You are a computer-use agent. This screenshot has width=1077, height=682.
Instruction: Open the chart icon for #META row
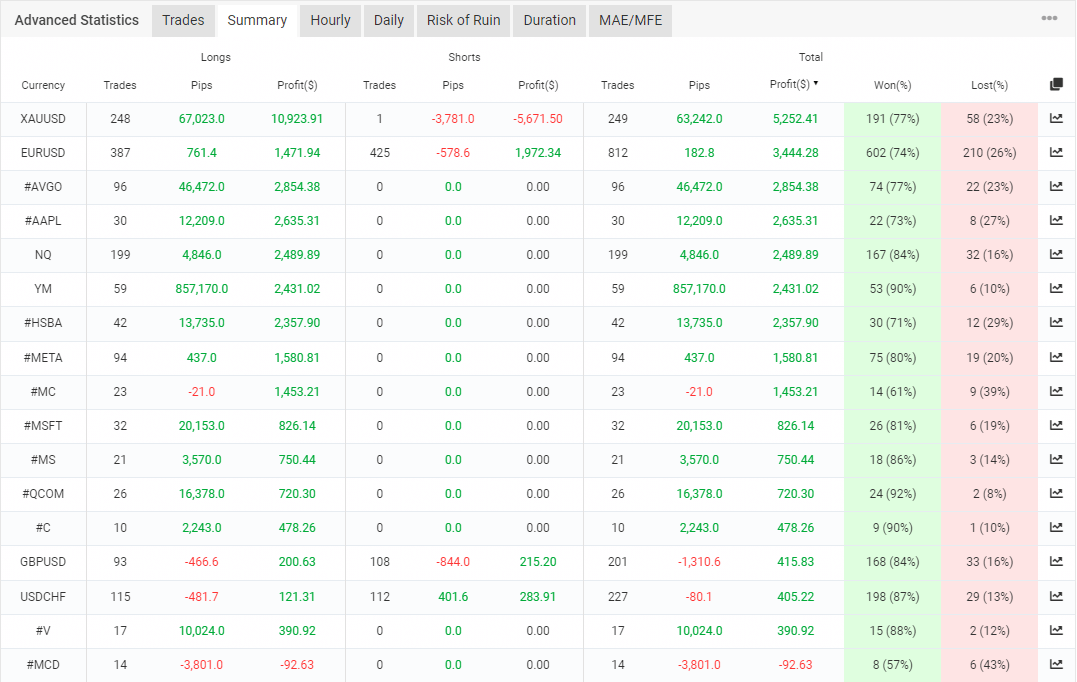pos(1056,357)
